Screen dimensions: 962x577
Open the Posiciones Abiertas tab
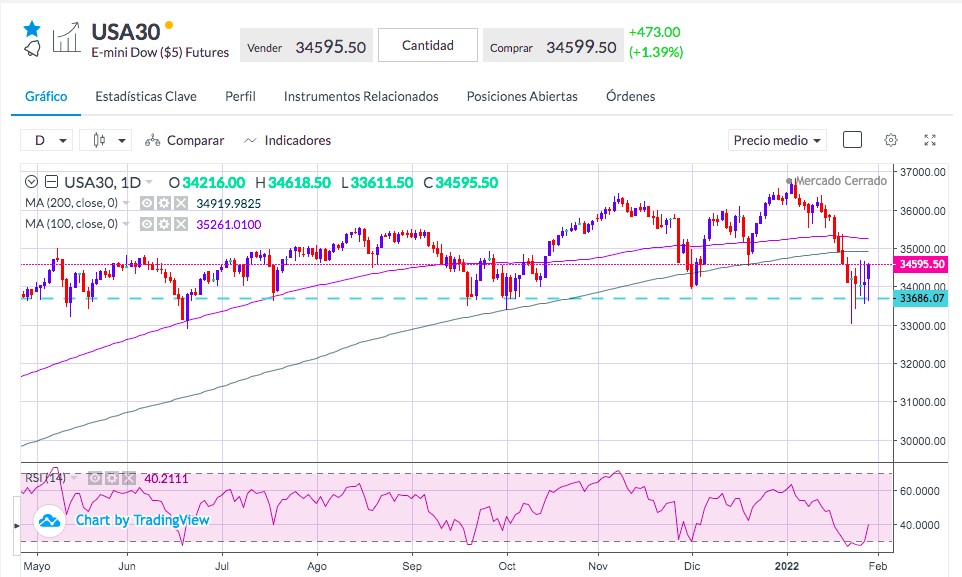(x=522, y=96)
